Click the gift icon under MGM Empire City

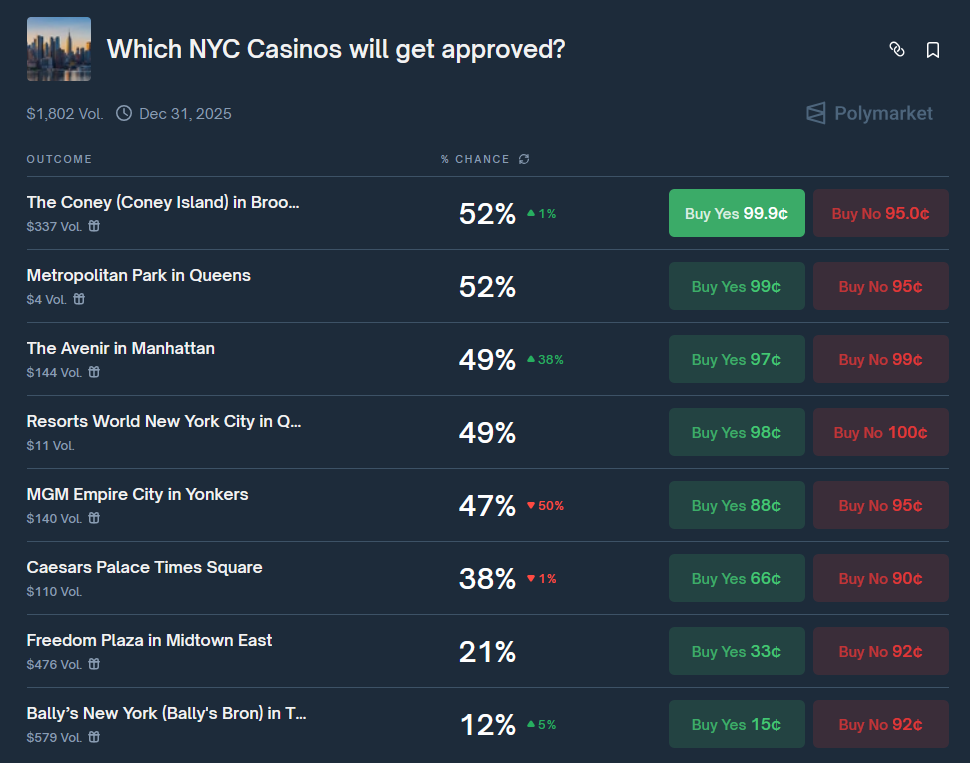pyautogui.click(x=94, y=518)
